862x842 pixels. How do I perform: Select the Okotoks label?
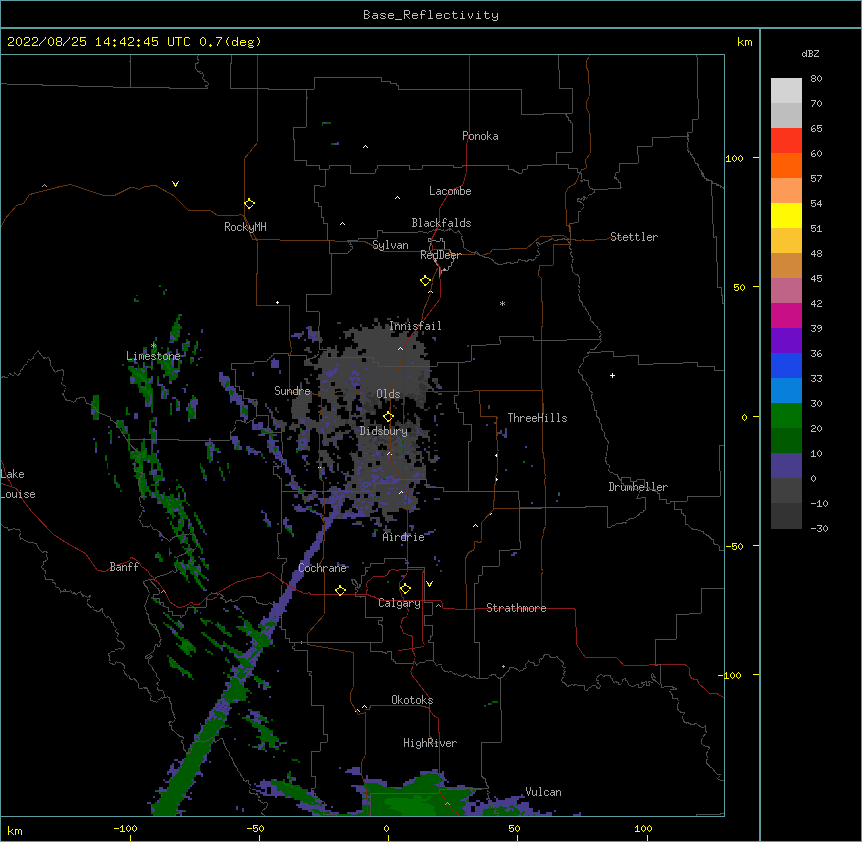(x=412, y=700)
